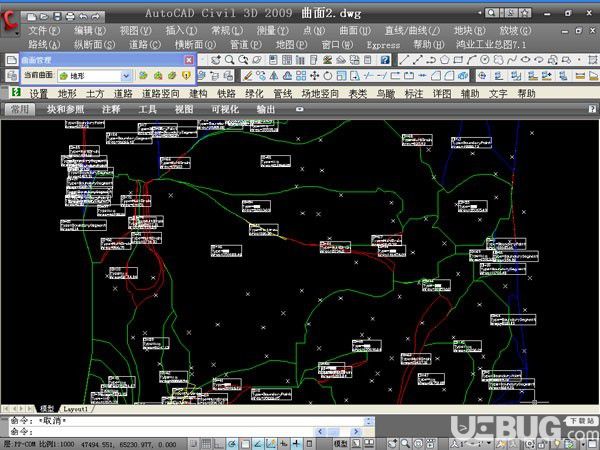
Task: Select the Move four-arrow tool
Action: point(314,75)
